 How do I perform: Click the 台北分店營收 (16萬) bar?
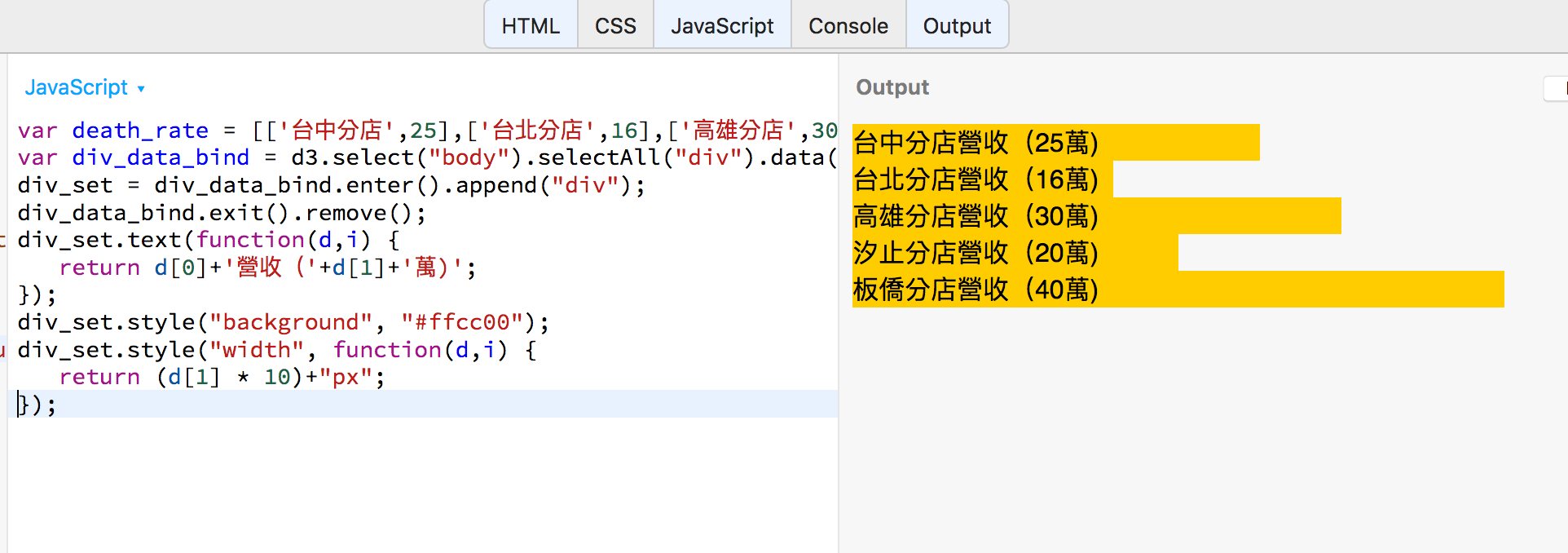point(983,179)
